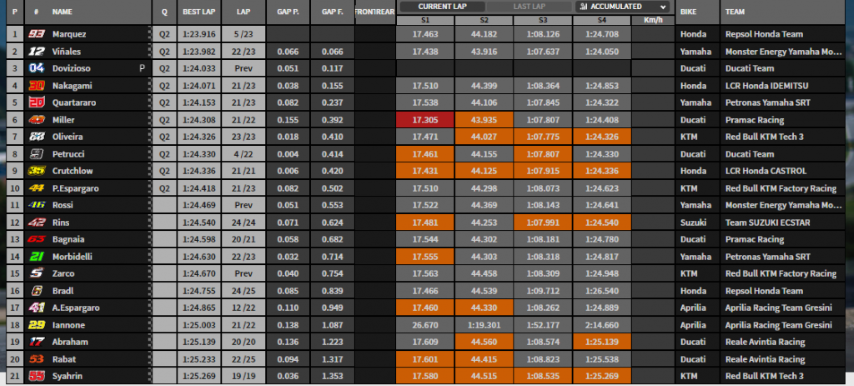This screenshot has width=854, height=386.
Task: Click Zarco's number 5 badge
Action: point(36,274)
